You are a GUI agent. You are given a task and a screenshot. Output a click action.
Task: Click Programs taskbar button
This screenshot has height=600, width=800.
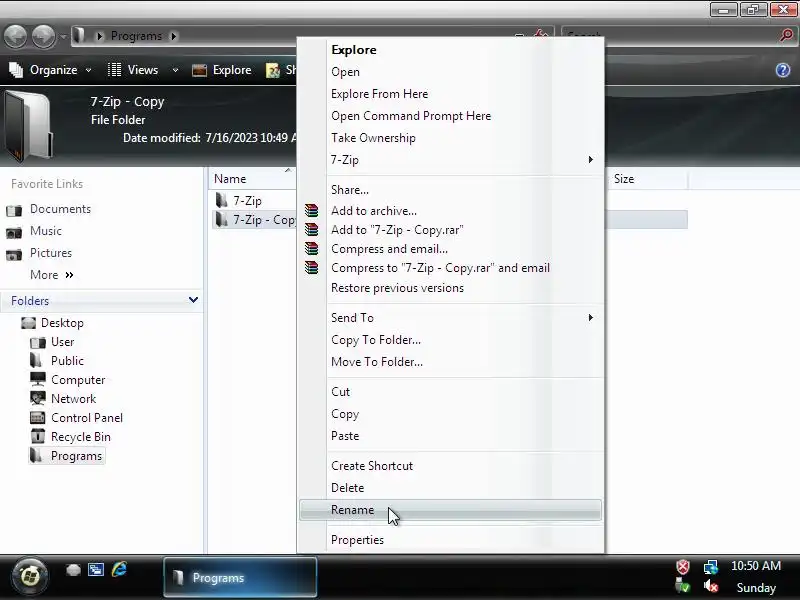(x=240, y=577)
